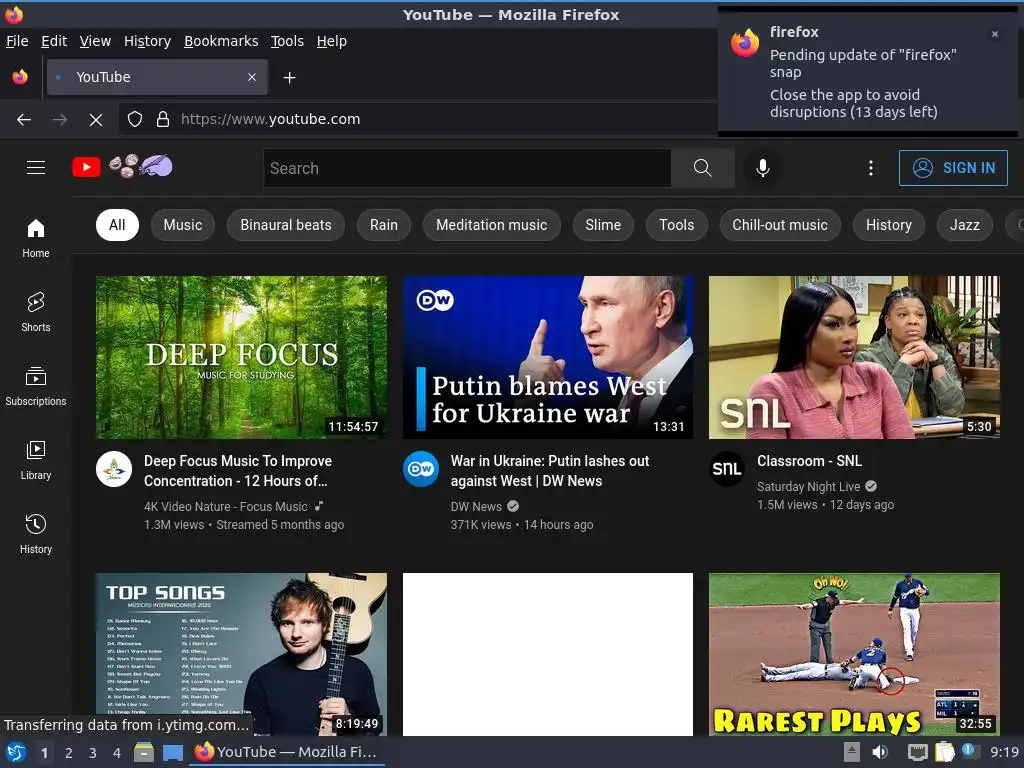
Task: Click the search magnifier button
Action: (703, 168)
